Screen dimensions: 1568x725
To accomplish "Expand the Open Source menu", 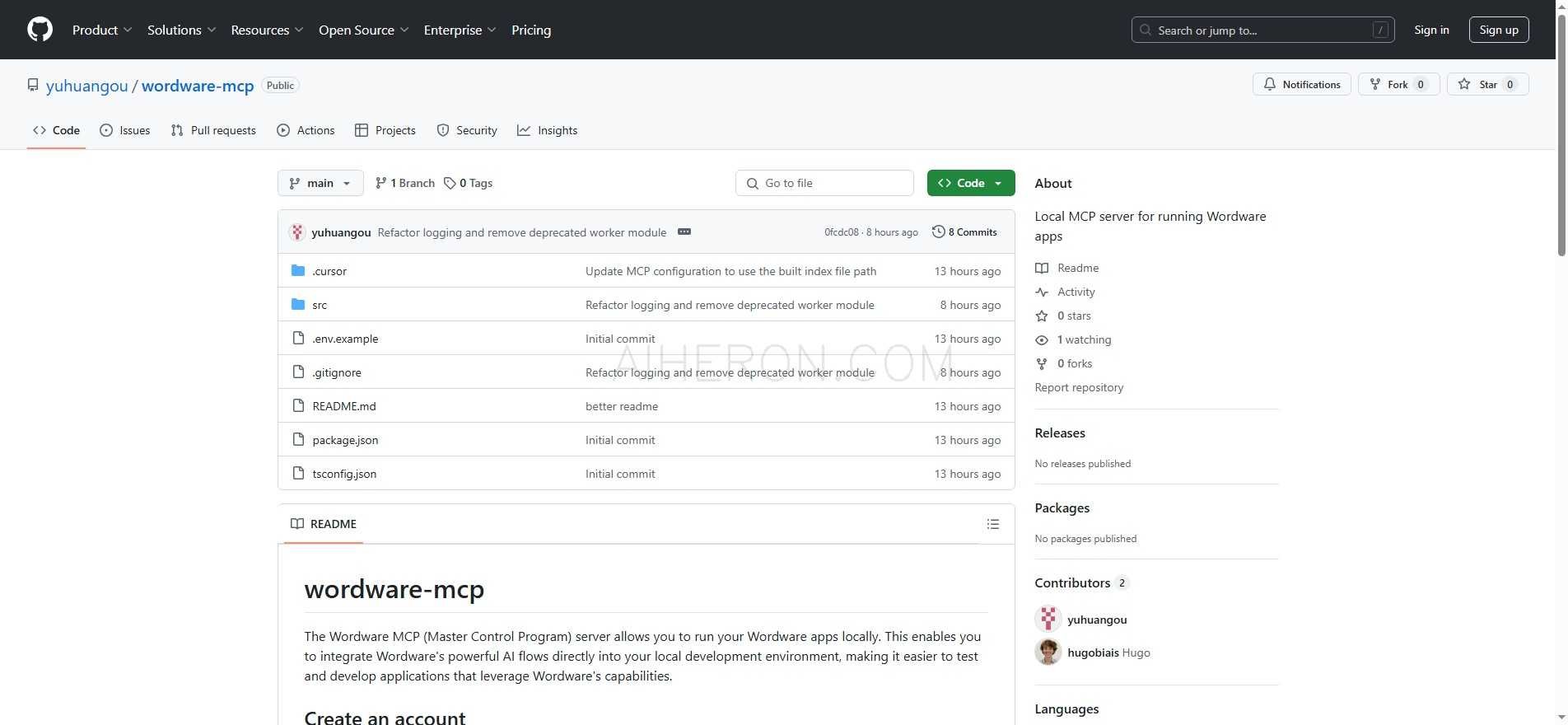I will [x=364, y=30].
